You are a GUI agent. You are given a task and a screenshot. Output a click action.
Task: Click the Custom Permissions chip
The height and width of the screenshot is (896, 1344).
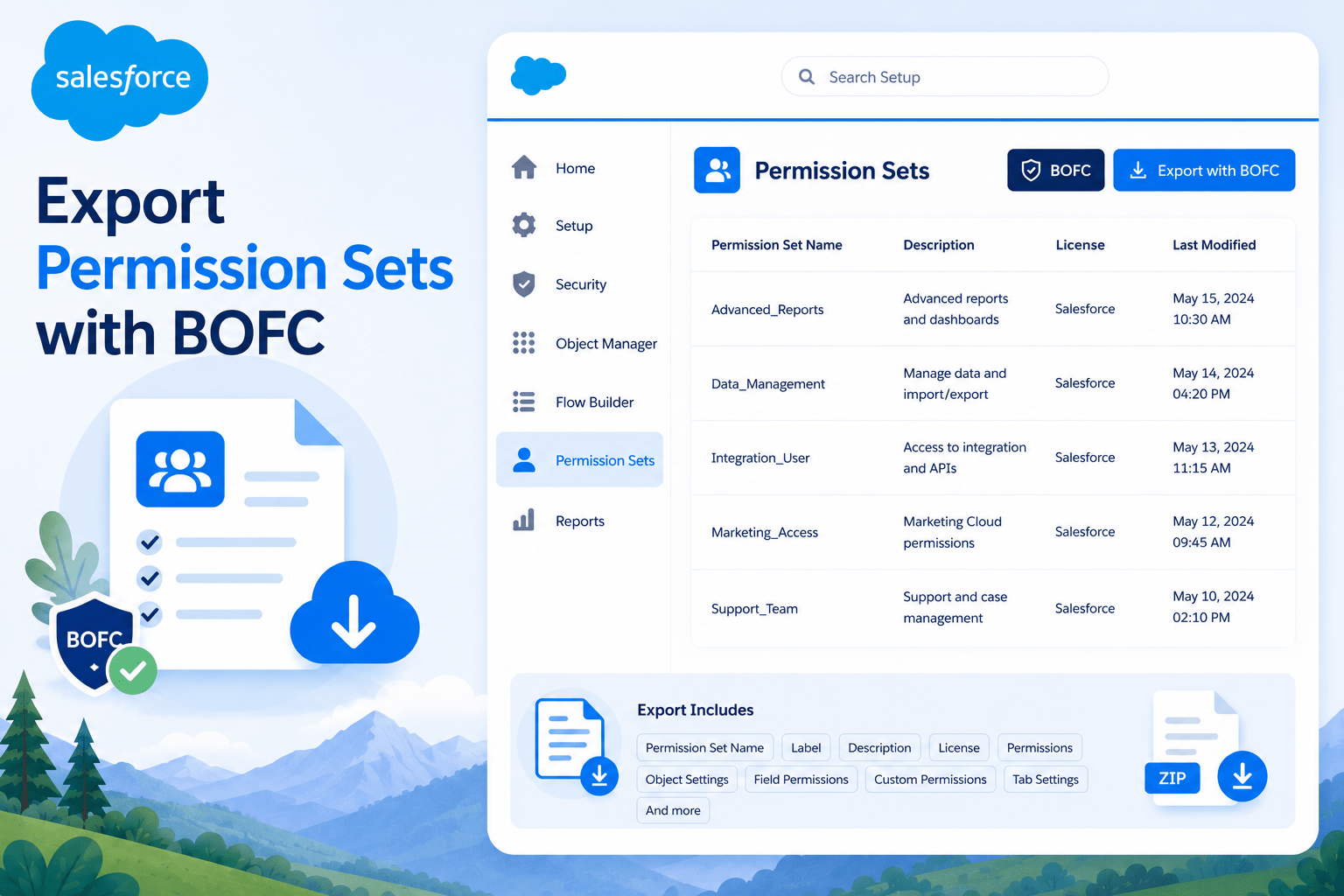tap(930, 779)
